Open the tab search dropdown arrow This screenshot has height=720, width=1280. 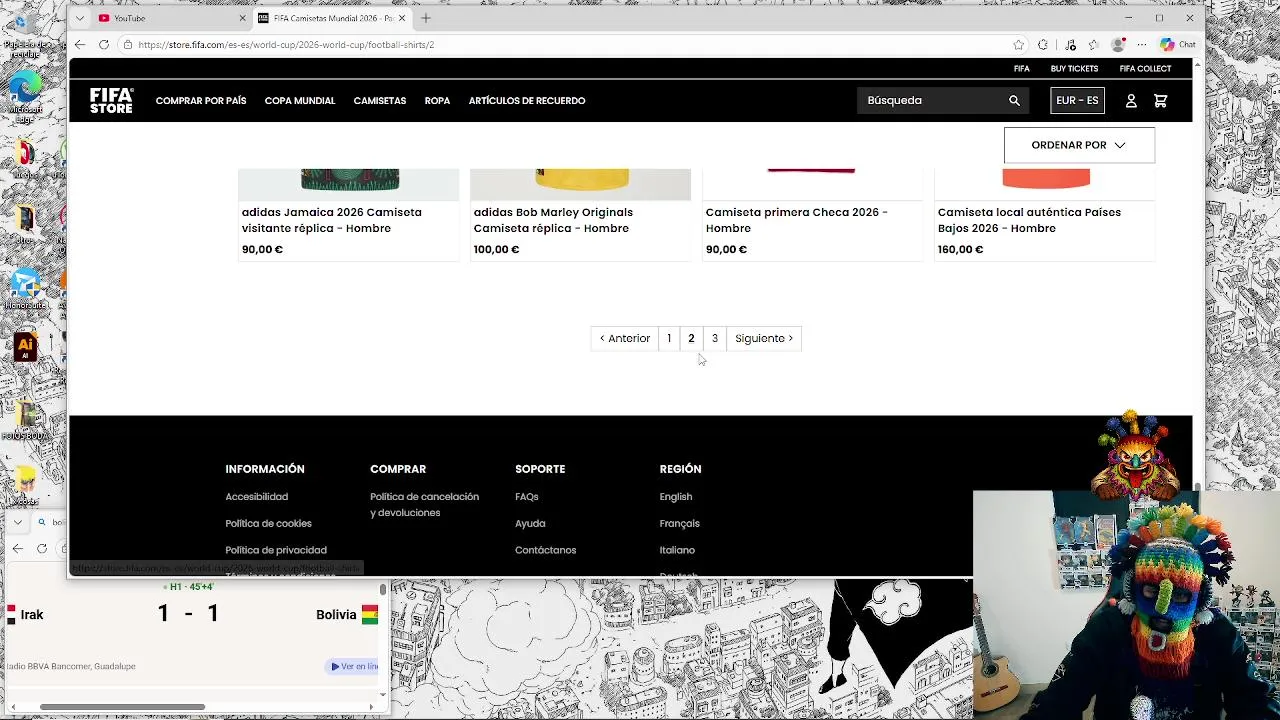click(80, 18)
